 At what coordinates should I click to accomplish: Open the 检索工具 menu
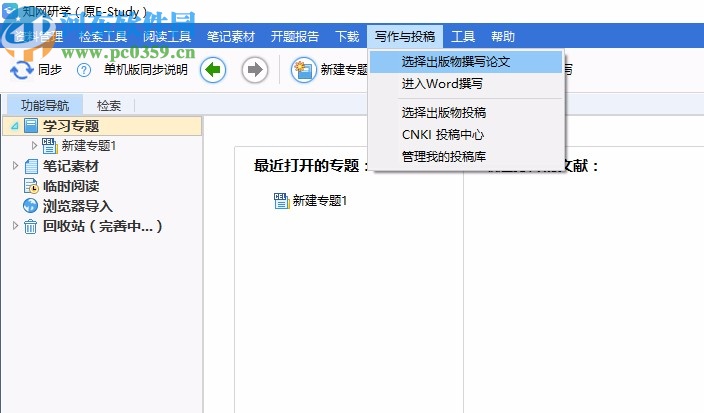pos(103,36)
